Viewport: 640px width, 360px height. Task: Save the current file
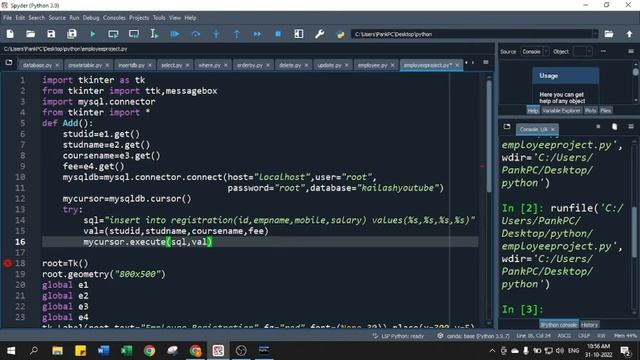(51, 34)
